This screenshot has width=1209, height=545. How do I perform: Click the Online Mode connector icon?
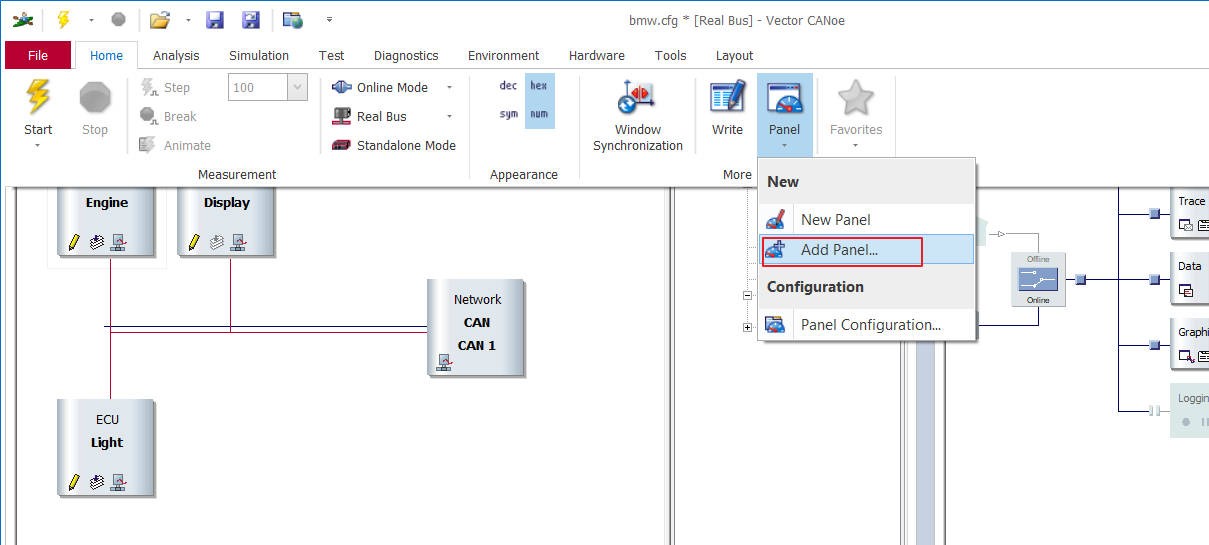(x=342, y=87)
